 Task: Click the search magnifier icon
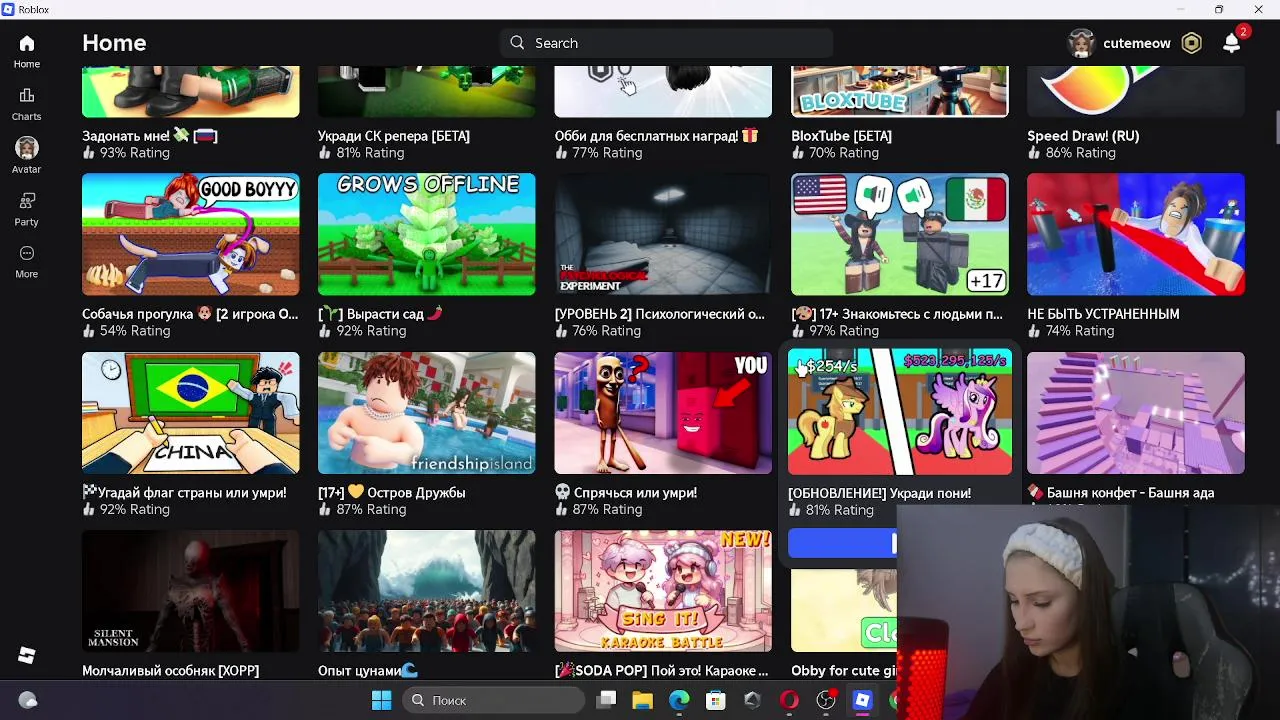[x=517, y=43]
